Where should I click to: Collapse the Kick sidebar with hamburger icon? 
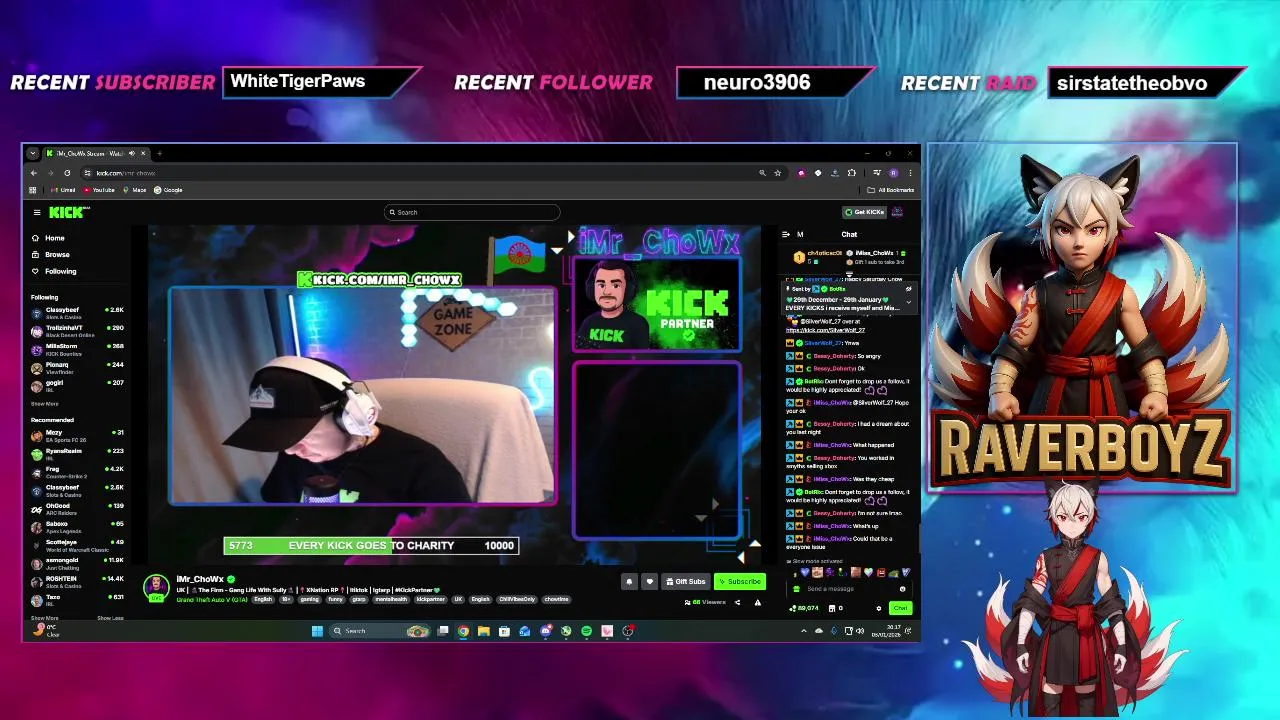(x=37, y=212)
